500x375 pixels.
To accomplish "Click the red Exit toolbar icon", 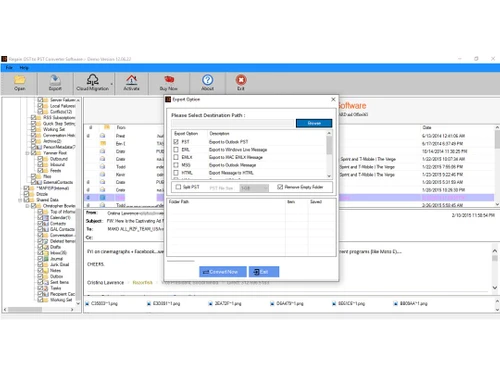I will click(241, 80).
